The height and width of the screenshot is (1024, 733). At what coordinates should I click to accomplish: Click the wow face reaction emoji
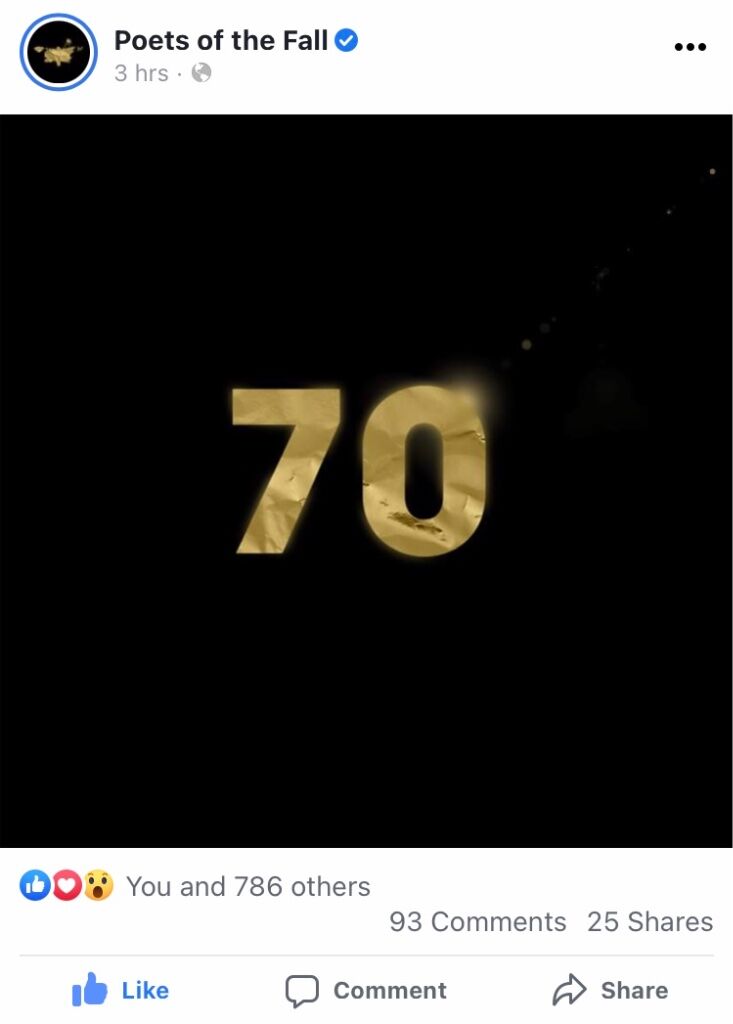tap(98, 886)
